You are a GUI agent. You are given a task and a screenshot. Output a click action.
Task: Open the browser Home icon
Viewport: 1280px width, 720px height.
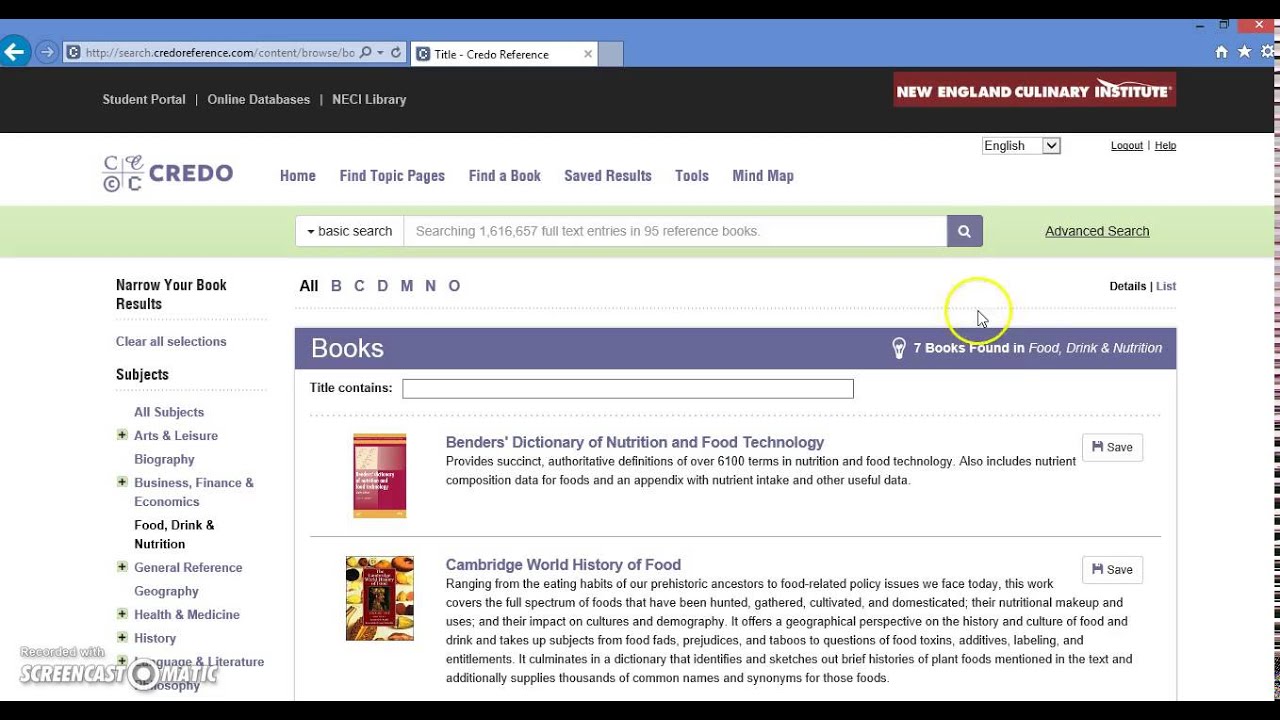pyautogui.click(x=1221, y=52)
